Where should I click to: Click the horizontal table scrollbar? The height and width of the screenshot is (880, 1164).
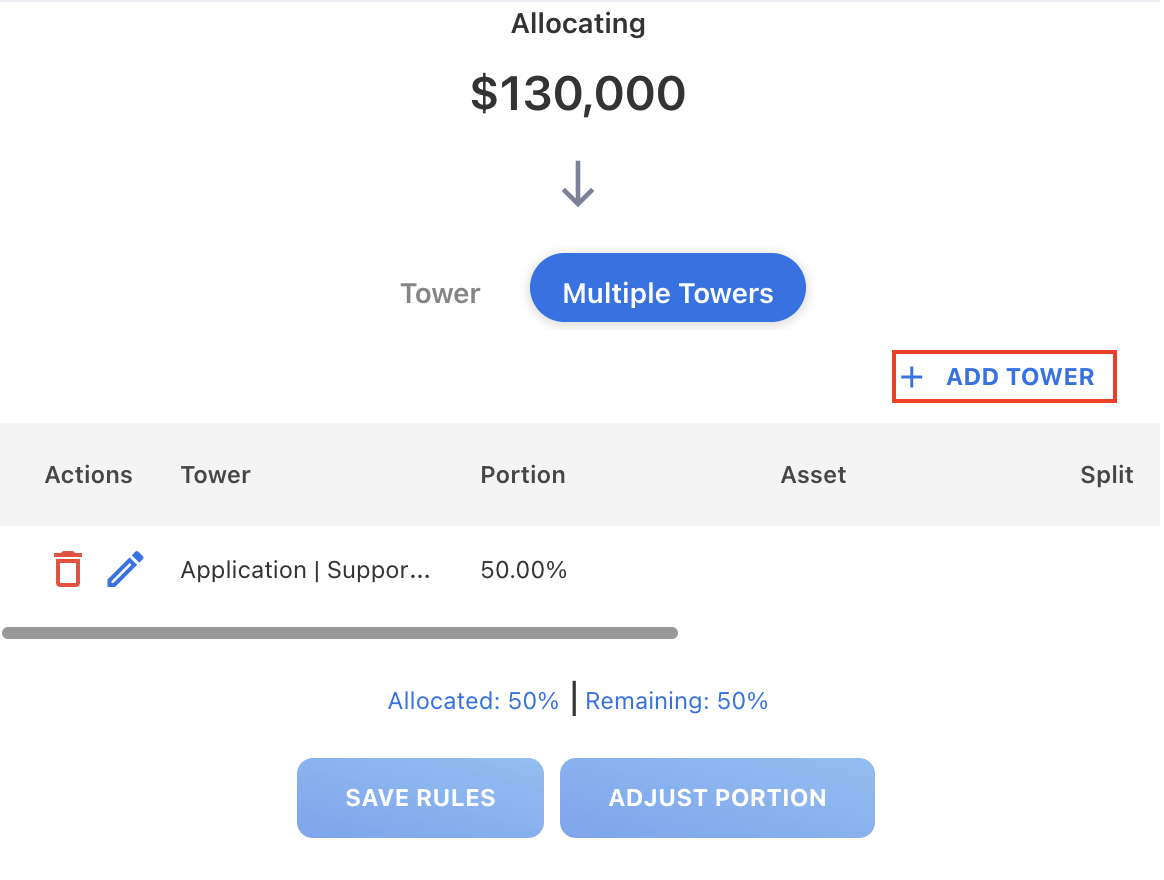coord(340,633)
